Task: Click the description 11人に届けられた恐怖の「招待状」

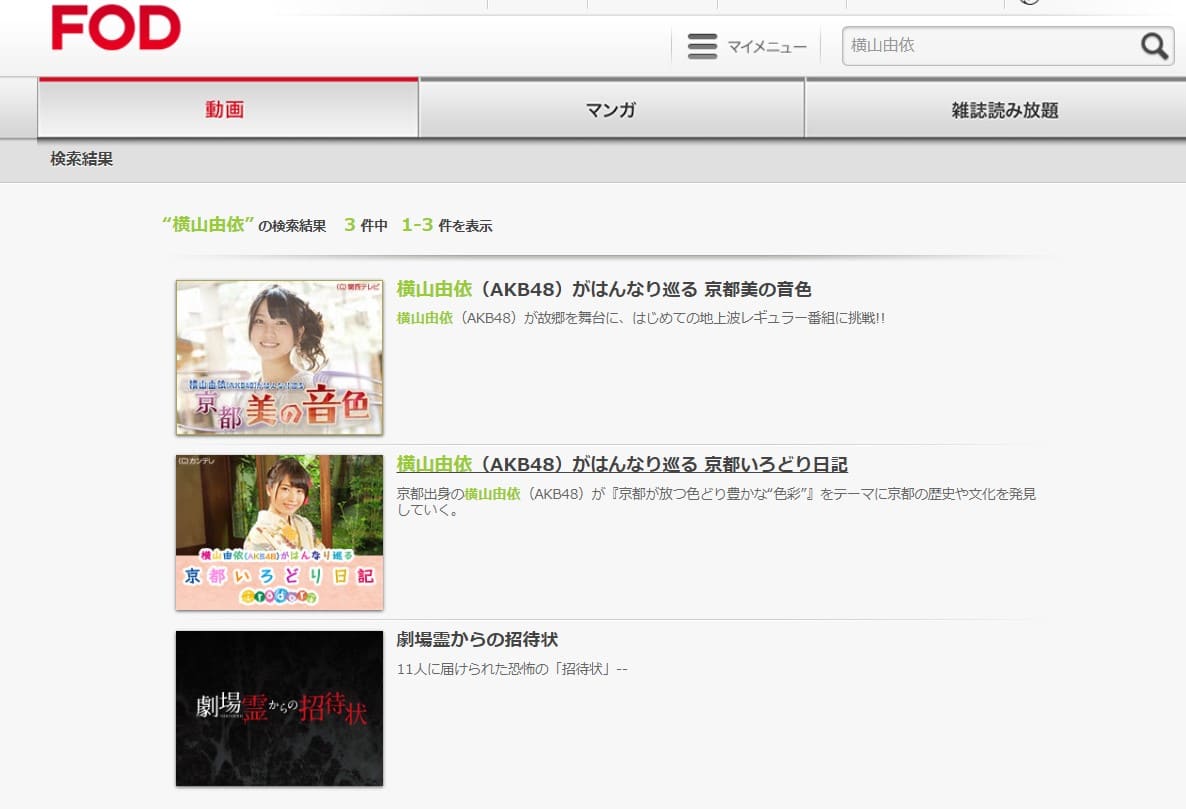Action: coord(512,669)
